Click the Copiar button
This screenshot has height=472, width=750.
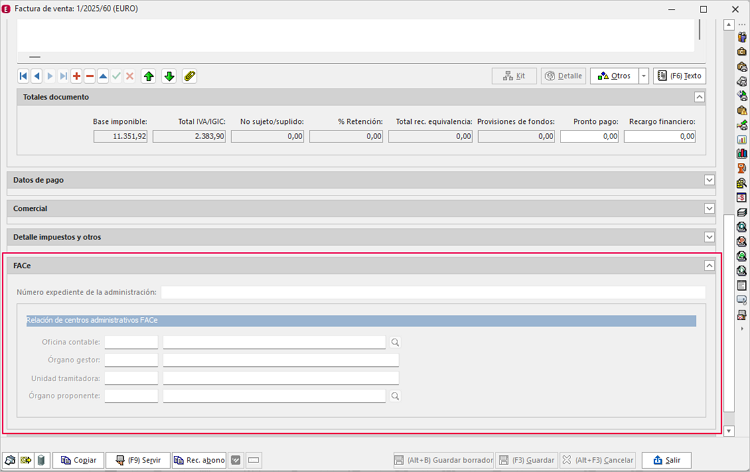78,460
